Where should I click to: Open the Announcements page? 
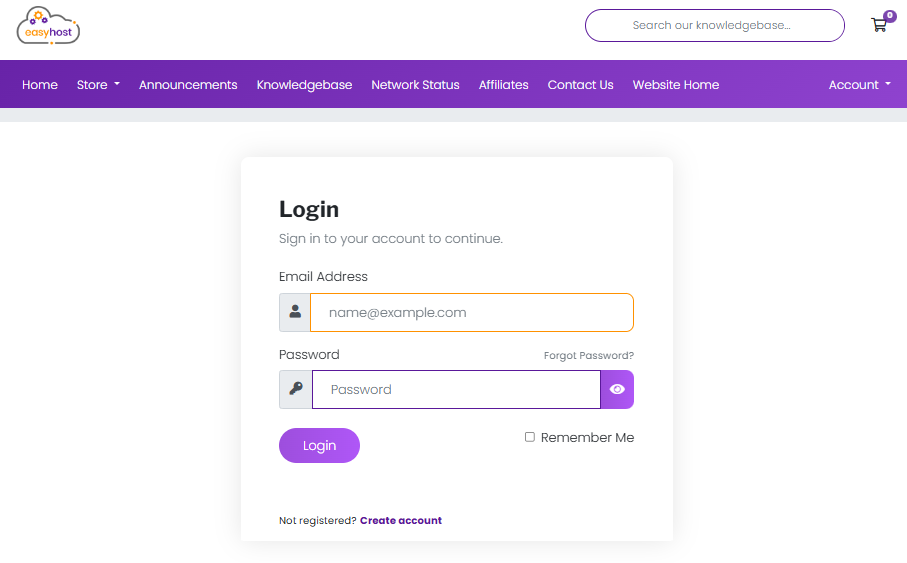click(188, 85)
